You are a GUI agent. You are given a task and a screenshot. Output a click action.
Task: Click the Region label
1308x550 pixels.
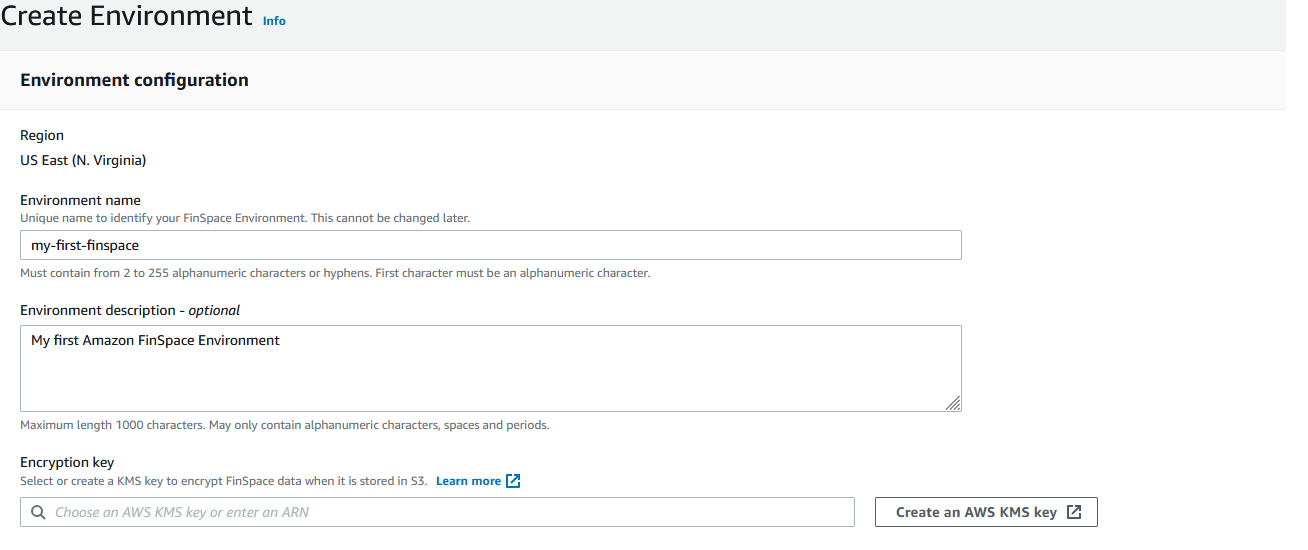42,135
